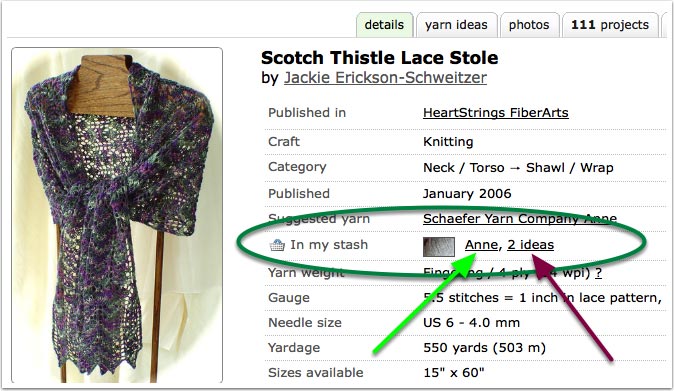Viewport: 674px width, 391px height.
Task: Open the Anne yarn thumbnail in stash
Action: point(438,247)
